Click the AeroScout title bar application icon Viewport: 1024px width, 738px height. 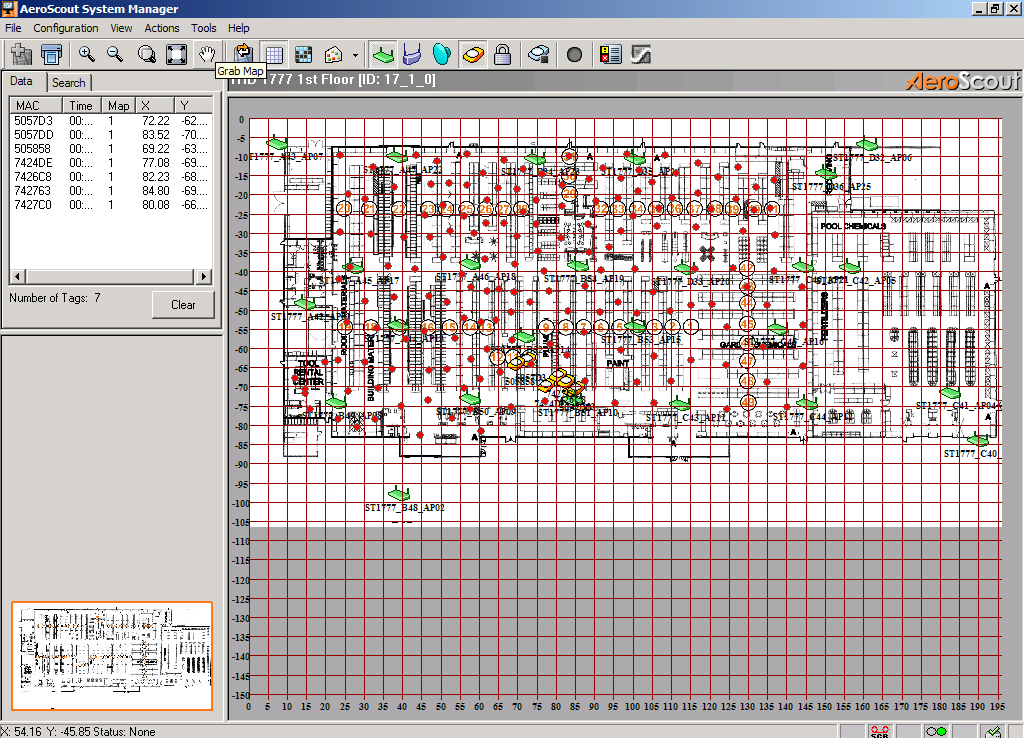tap(9, 8)
